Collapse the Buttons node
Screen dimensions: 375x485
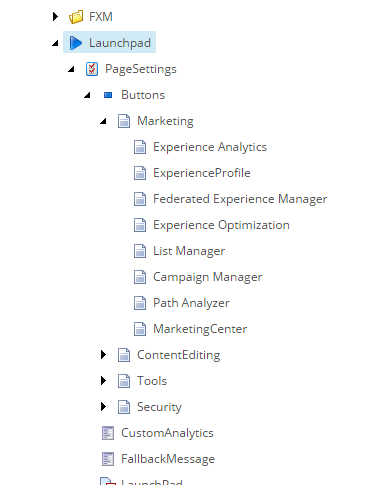click(87, 95)
